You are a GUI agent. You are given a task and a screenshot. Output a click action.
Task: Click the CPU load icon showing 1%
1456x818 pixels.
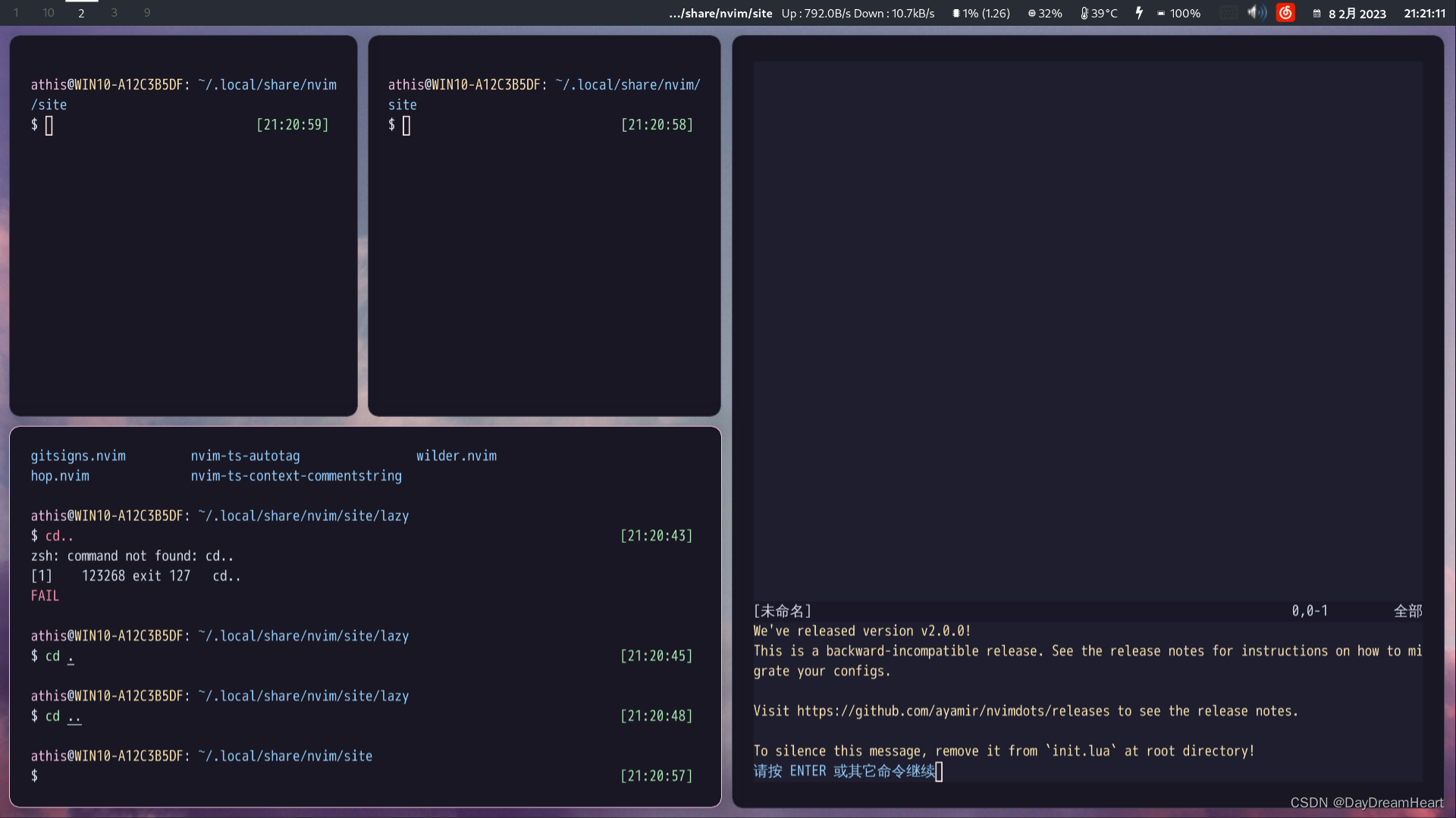[x=956, y=14]
